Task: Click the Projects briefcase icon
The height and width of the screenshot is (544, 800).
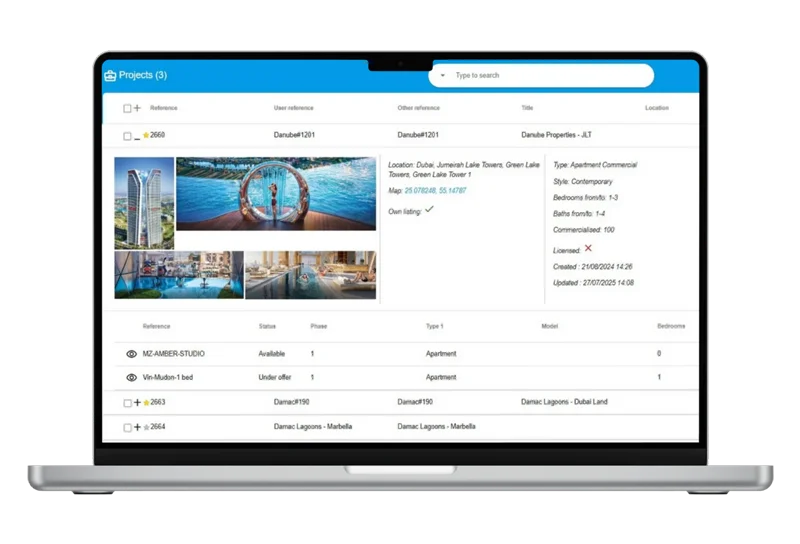Action: (x=110, y=75)
